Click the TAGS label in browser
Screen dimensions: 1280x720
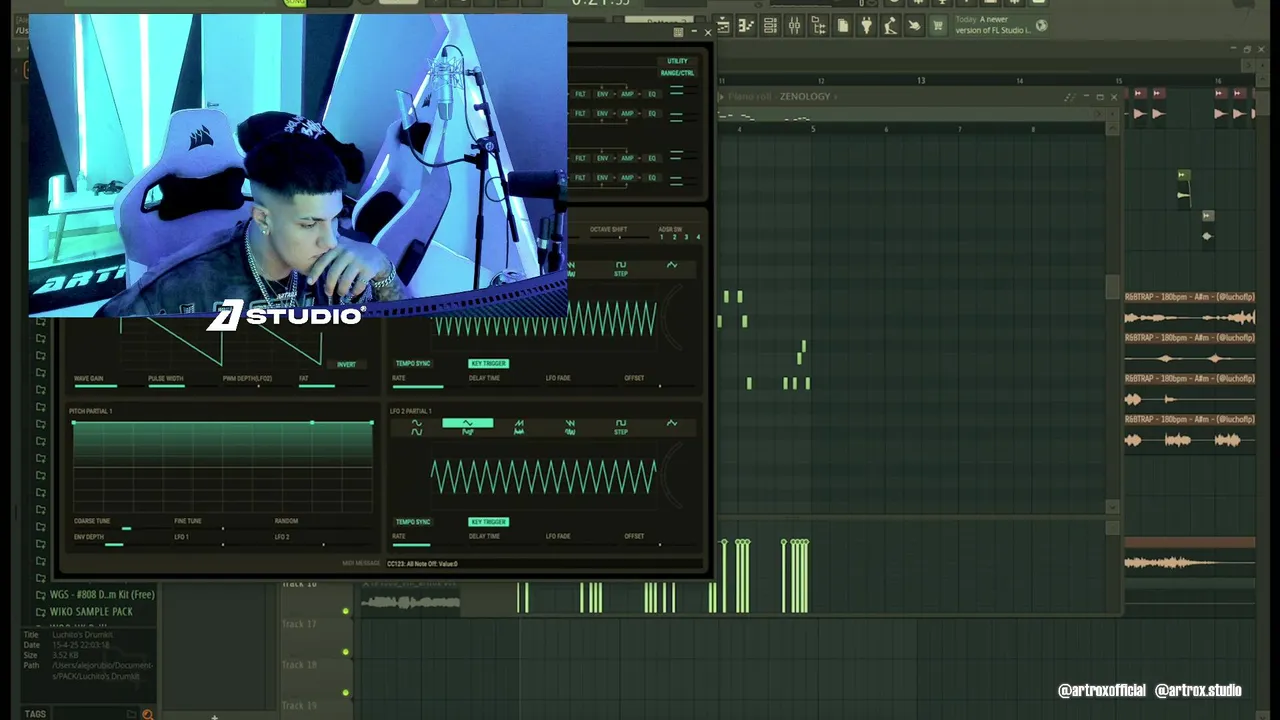35,714
